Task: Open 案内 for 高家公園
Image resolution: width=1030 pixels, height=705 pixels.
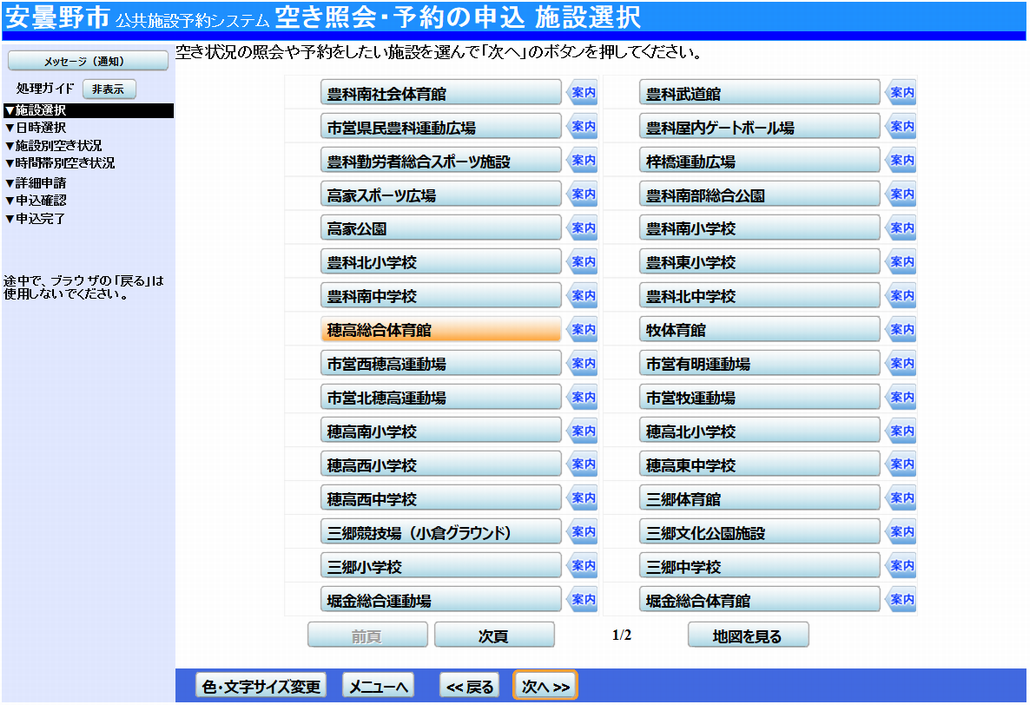Action: (582, 229)
